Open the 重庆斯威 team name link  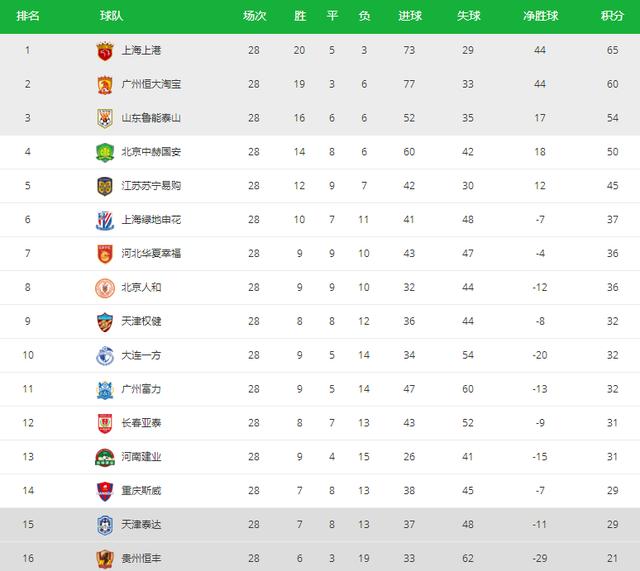[141, 491]
